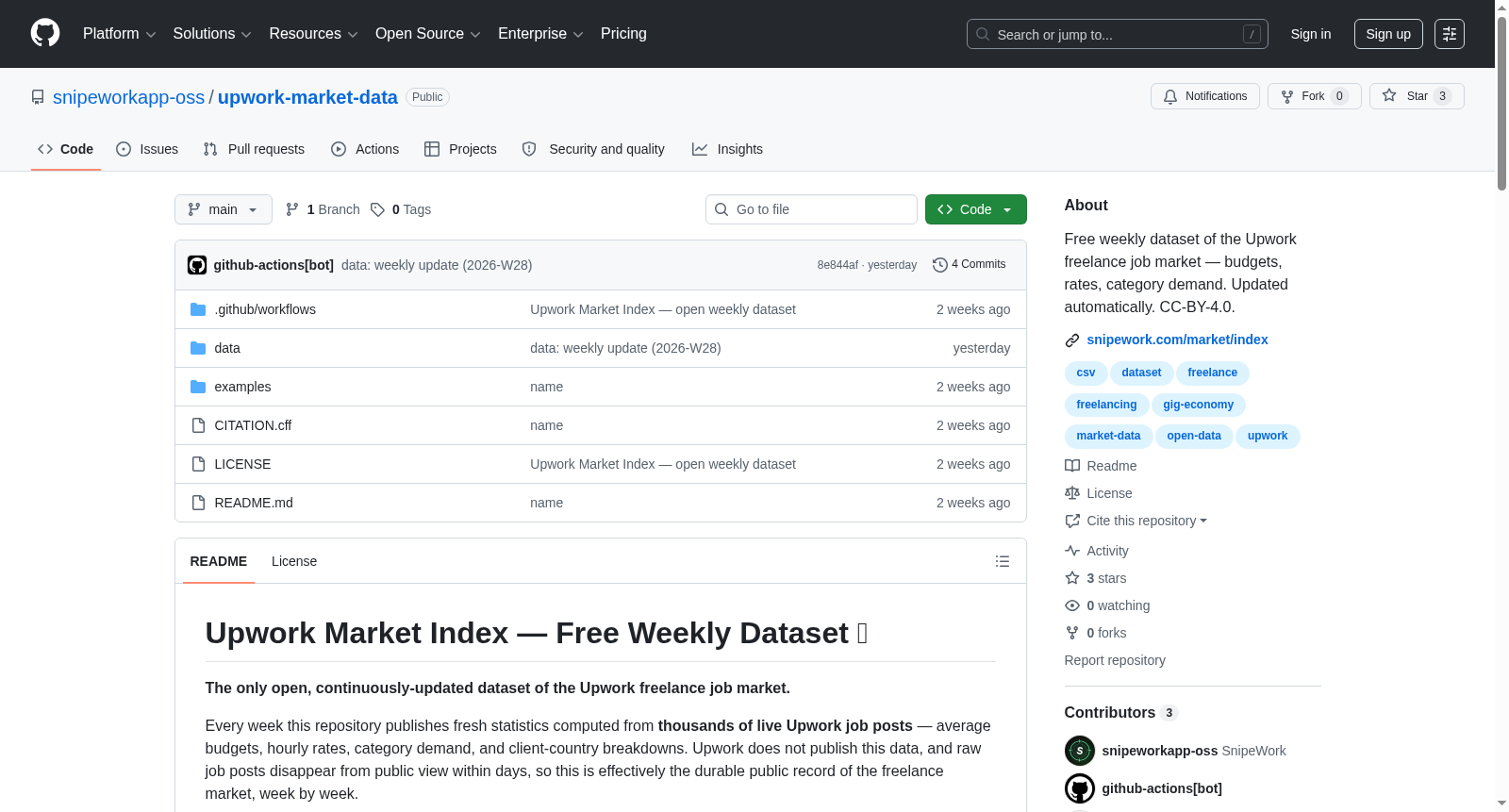Click Report repository link
Screen dimensions: 1509x812
click(1115, 660)
